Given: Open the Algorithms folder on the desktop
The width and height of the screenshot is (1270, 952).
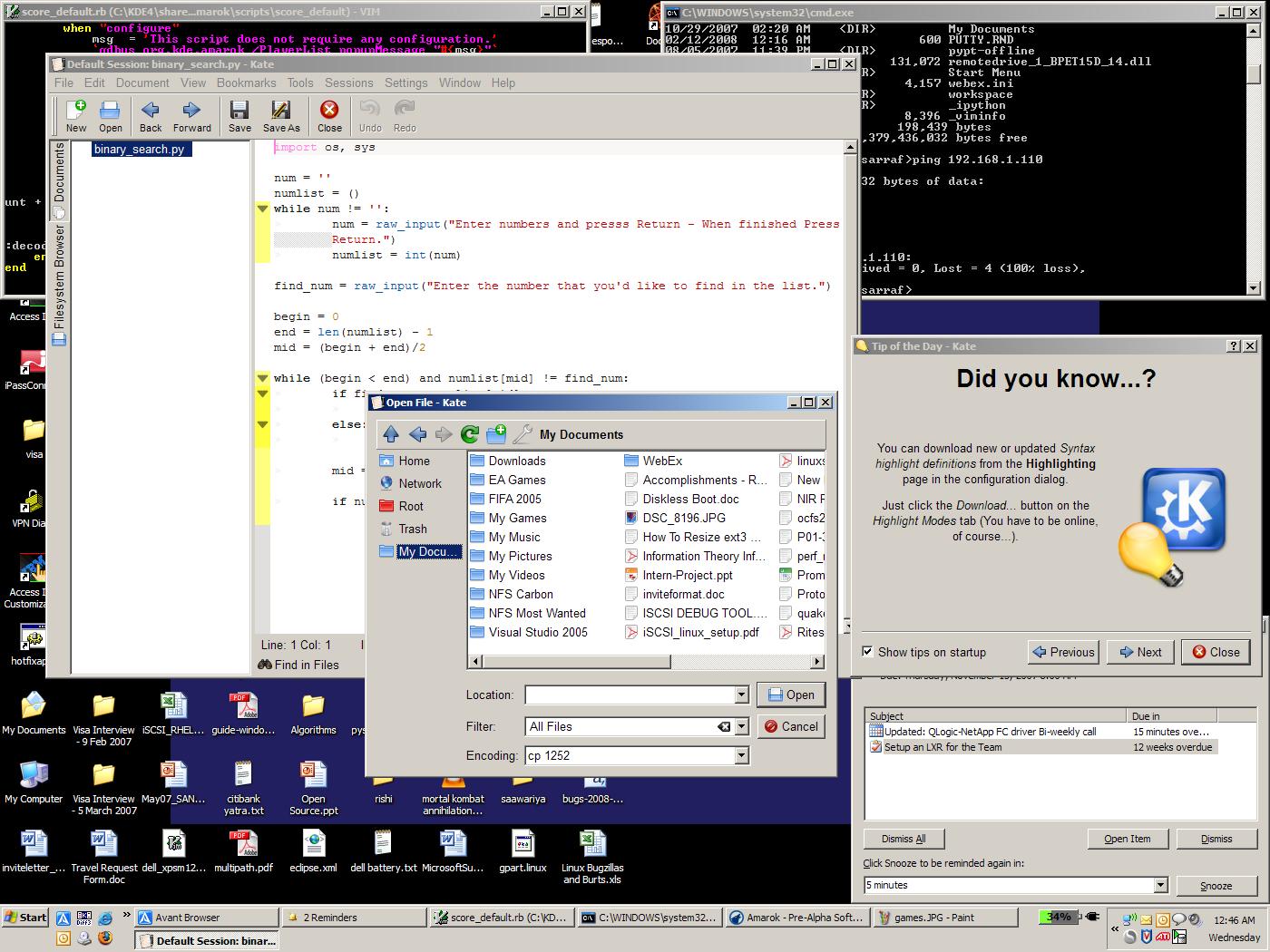Looking at the screenshot, I should click(x=313, y=714).
